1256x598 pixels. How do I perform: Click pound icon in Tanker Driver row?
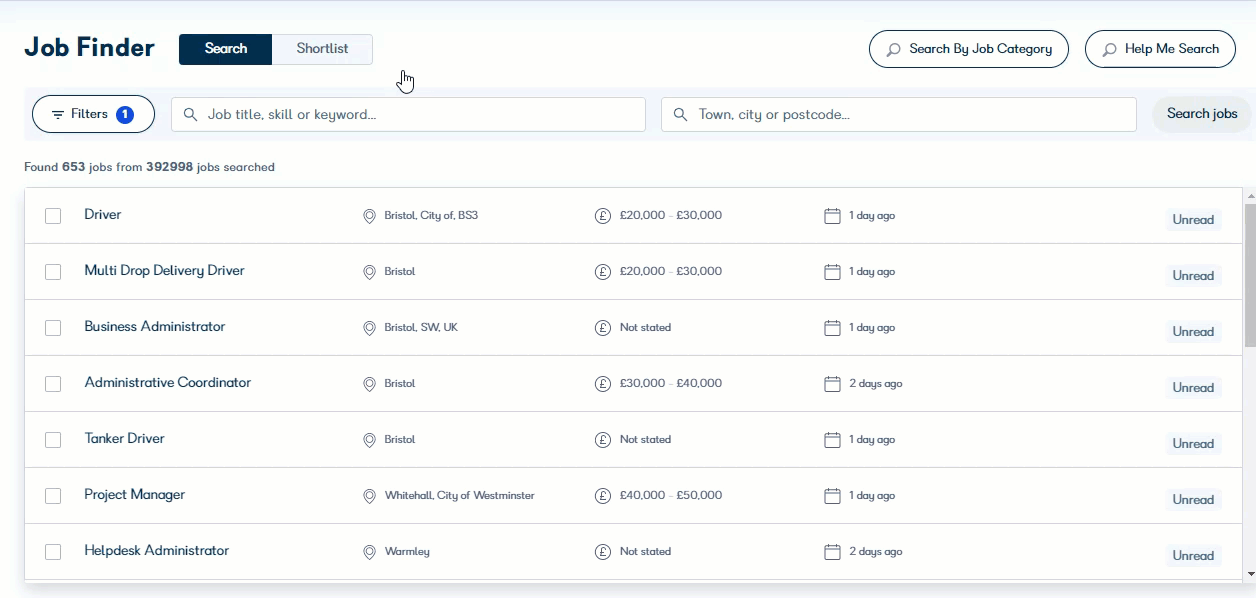602,440
